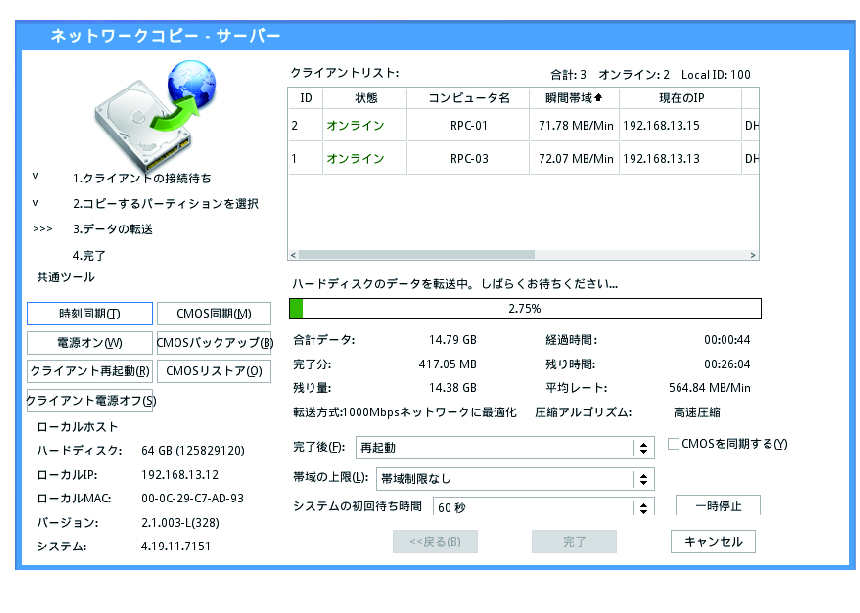Click the 時刻同期 button

[90, 314]
